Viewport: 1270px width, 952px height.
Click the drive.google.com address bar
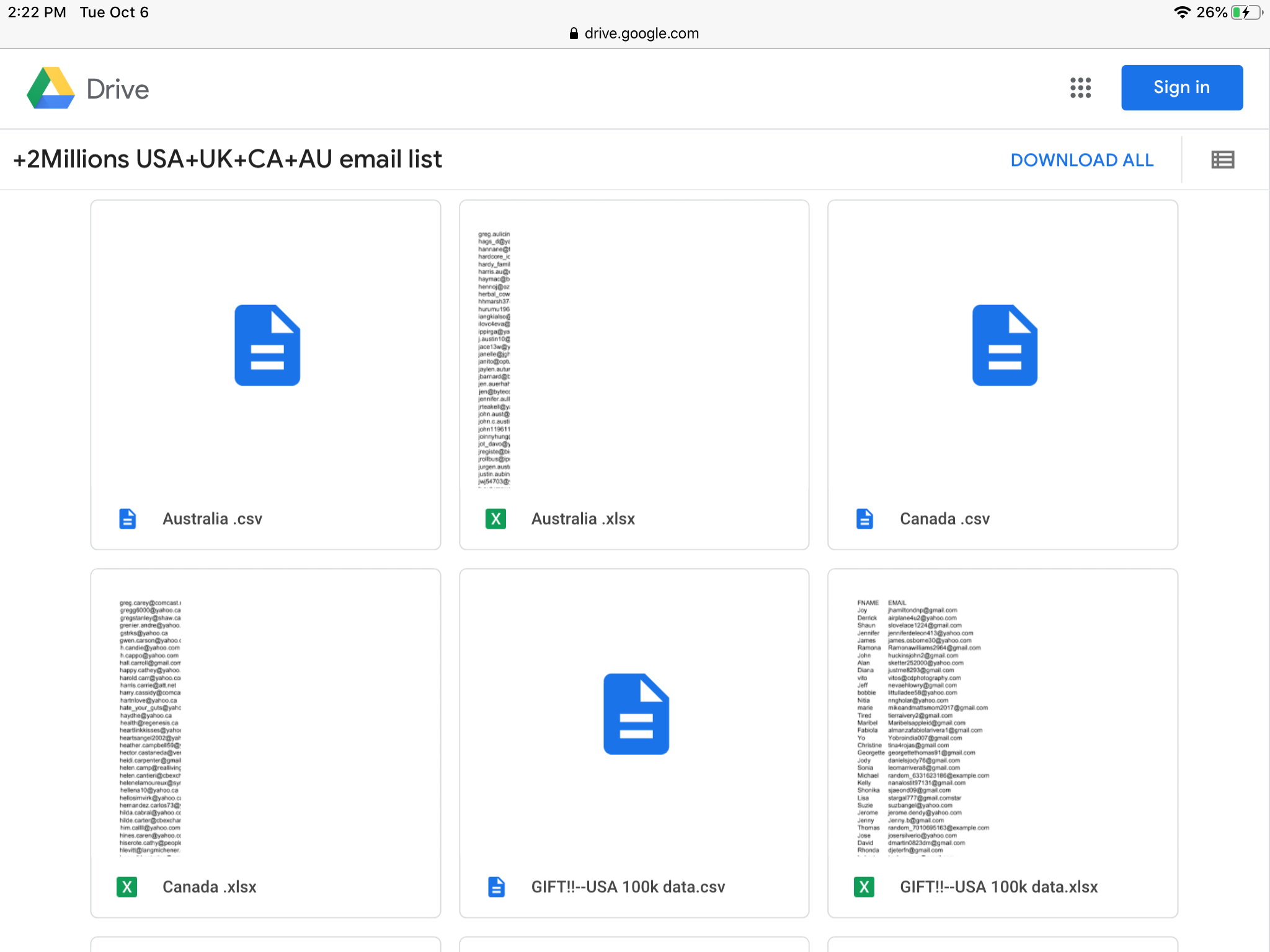[x=634, y=33]
